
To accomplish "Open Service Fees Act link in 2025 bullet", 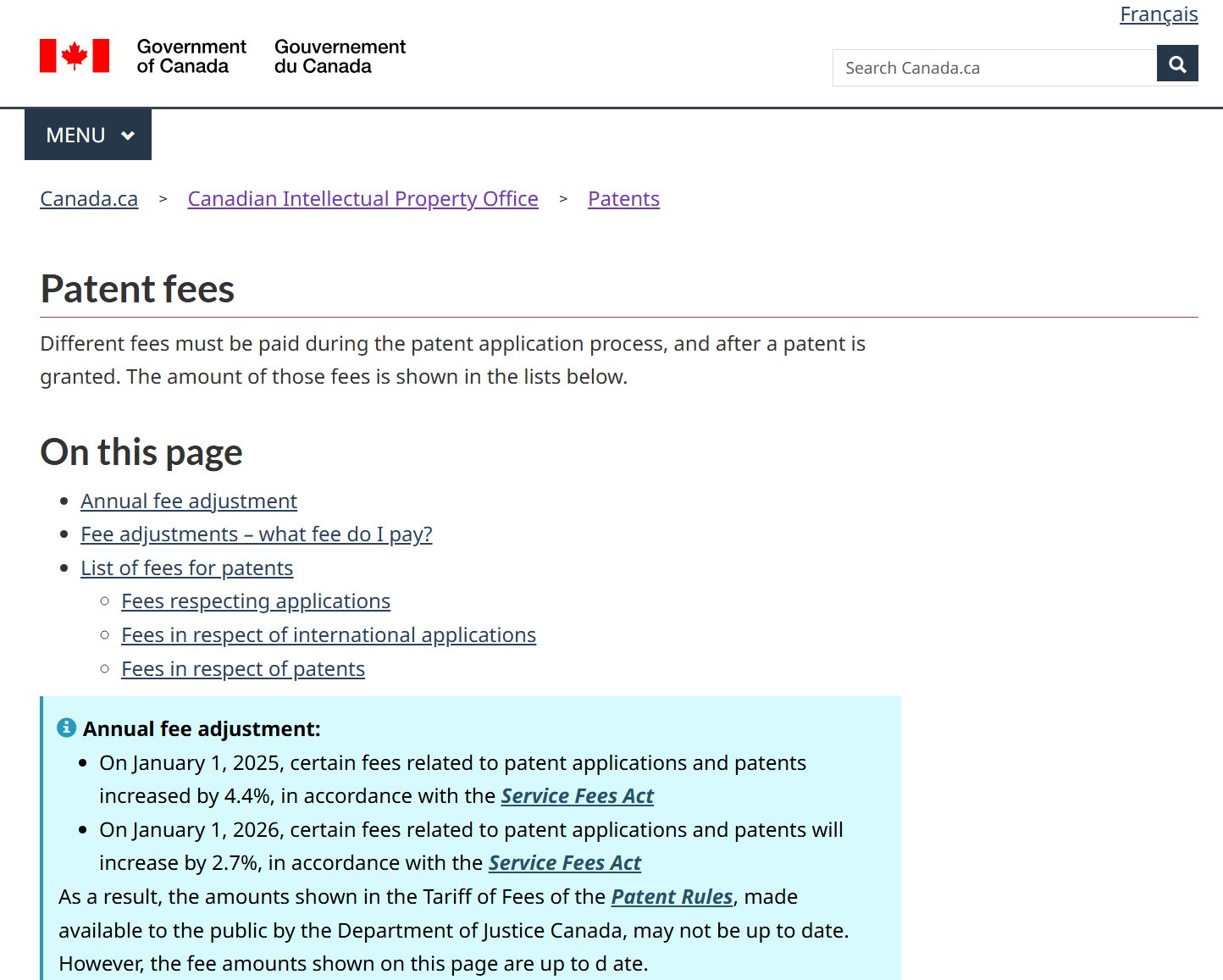I will [x=577, y=796].
